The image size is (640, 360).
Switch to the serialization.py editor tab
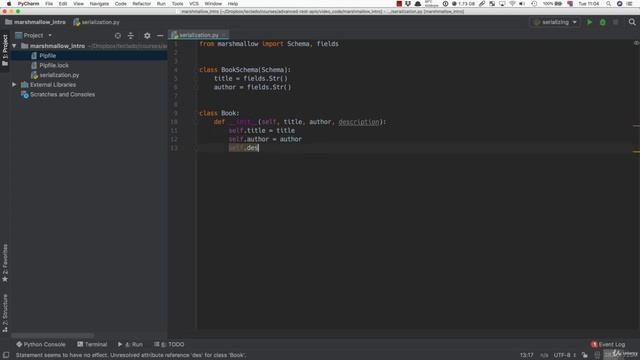198,35
